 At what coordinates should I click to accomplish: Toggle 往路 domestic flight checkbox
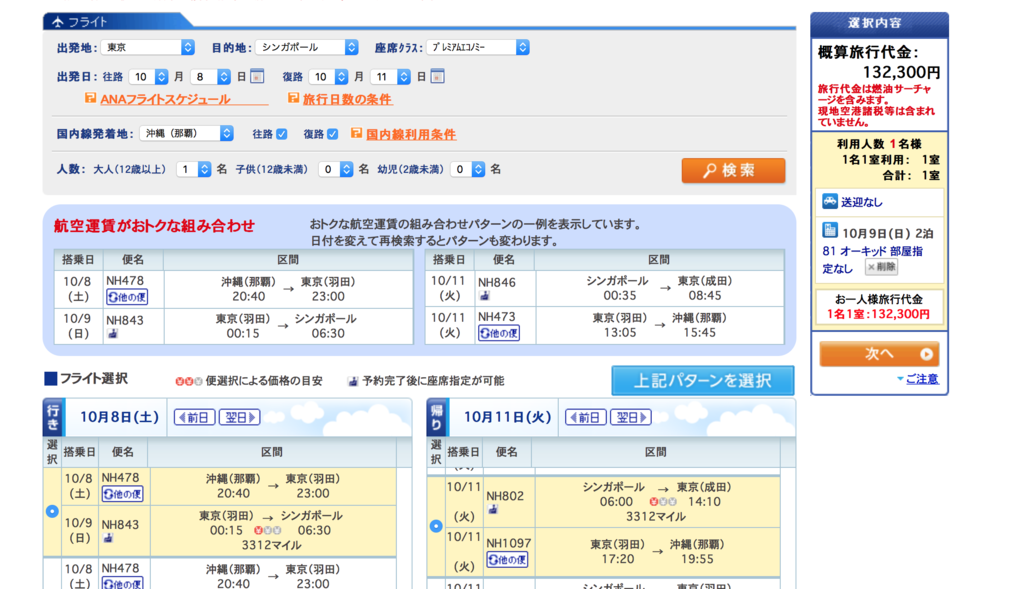[x=281, y=134]
